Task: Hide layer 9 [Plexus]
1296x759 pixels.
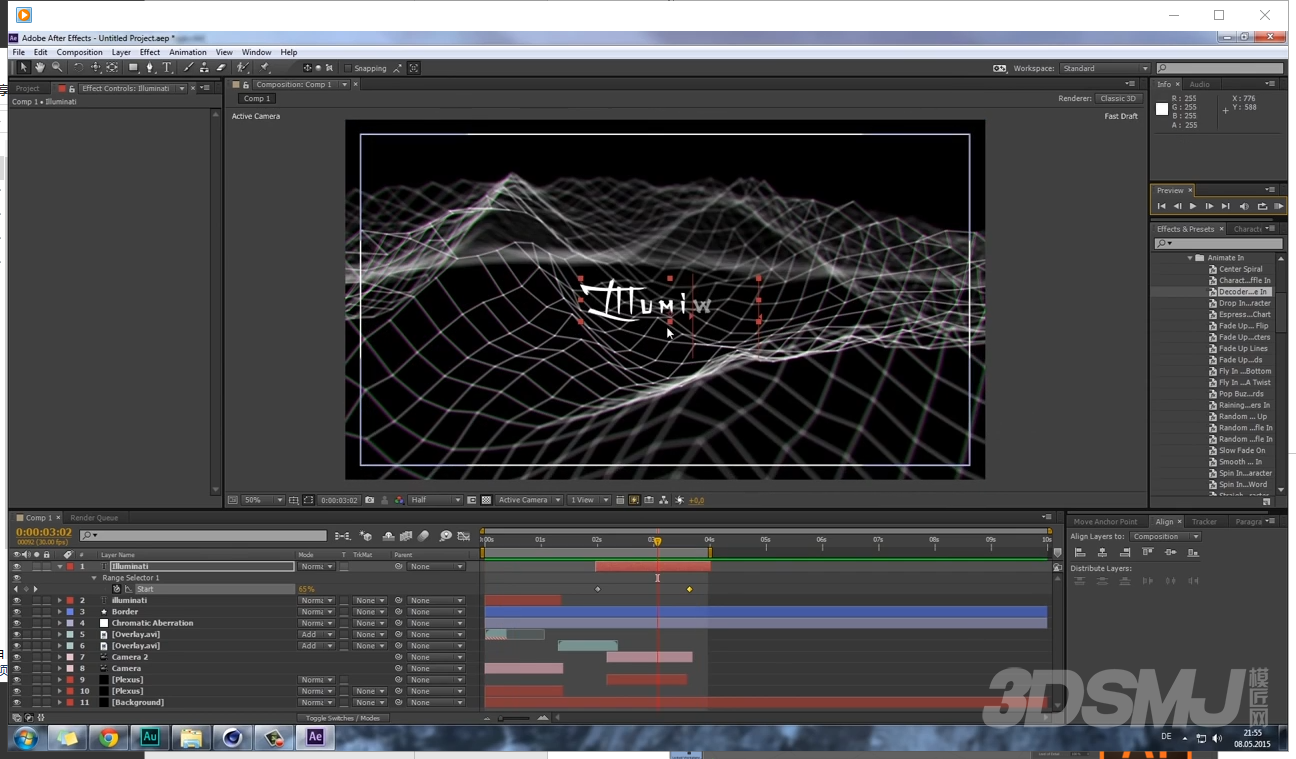Action: point(16,680)
